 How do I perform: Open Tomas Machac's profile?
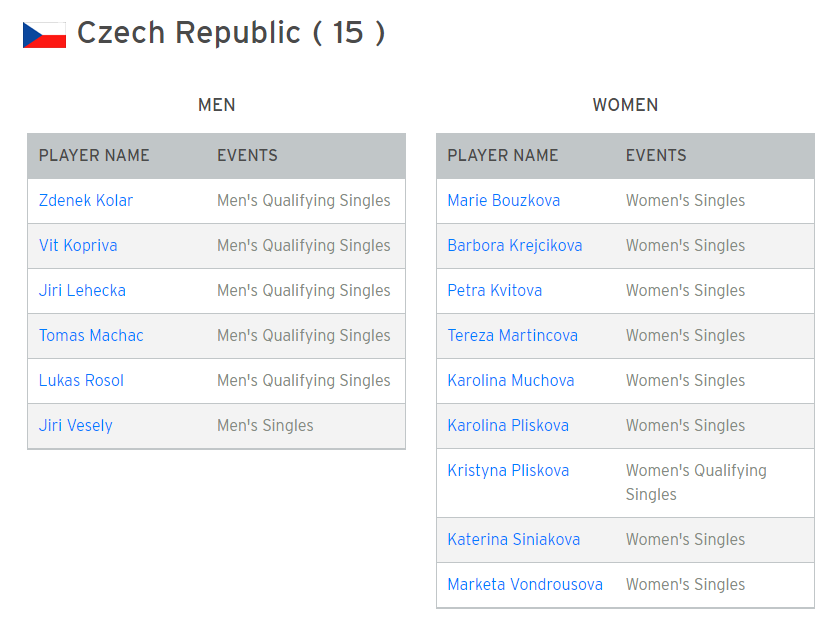pyautogui.click(x=91, y=335)
